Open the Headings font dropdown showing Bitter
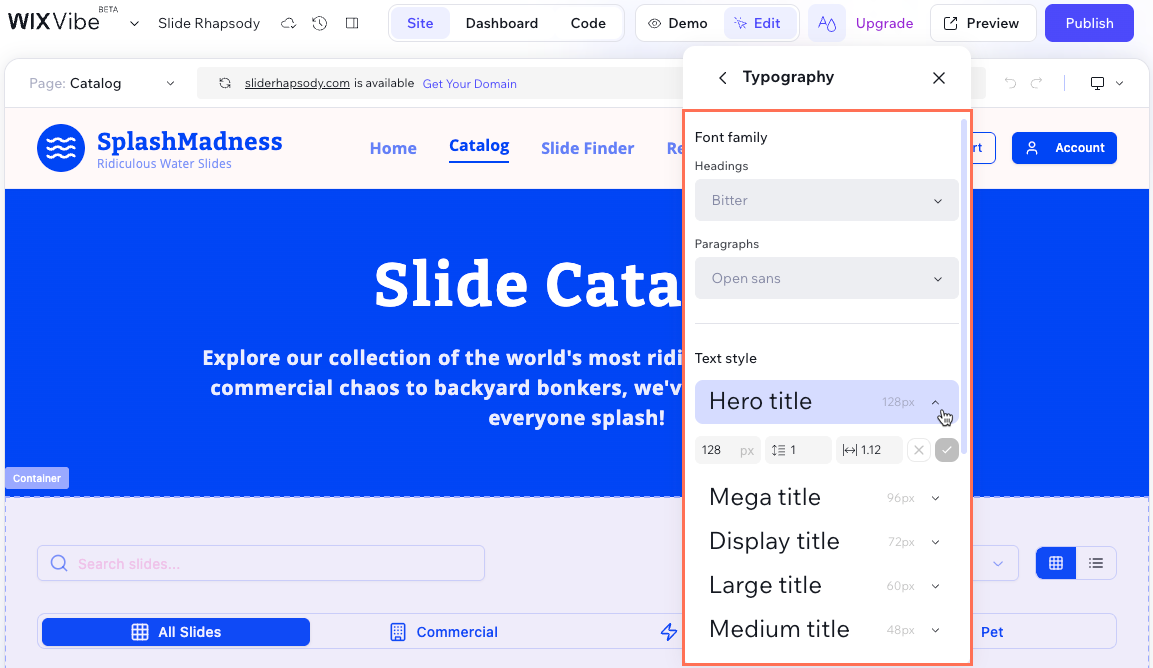The width and height of the screenshot is (1153, 668). (826, 200)
